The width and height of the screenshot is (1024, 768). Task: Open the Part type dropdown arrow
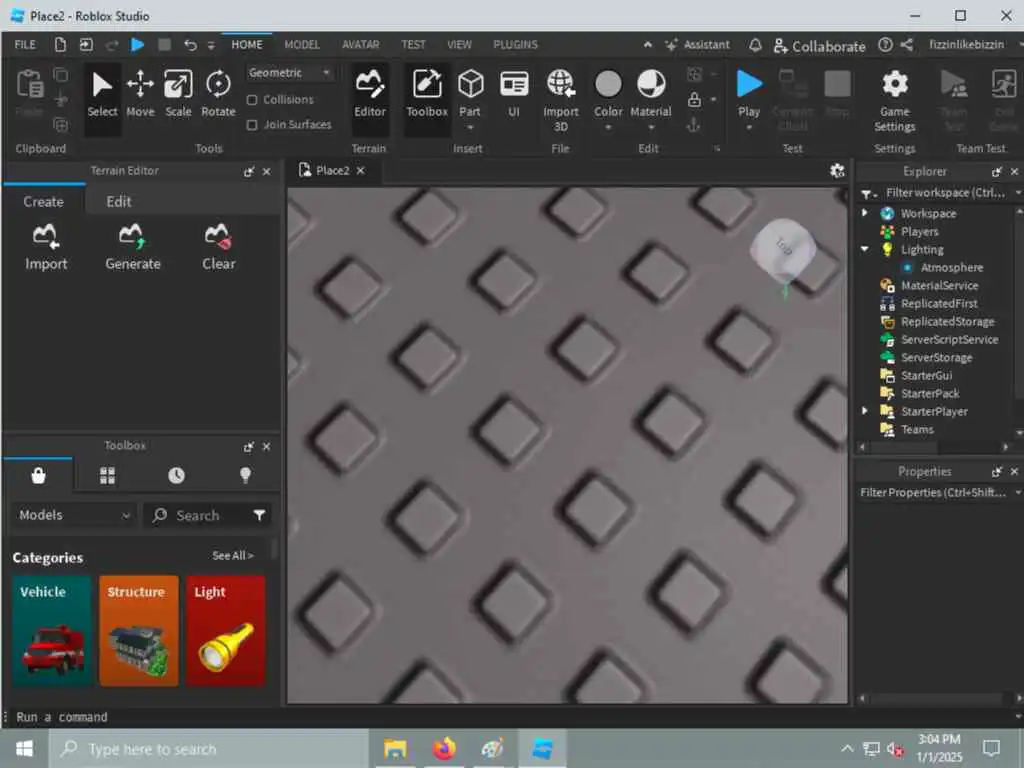[470, 127]
